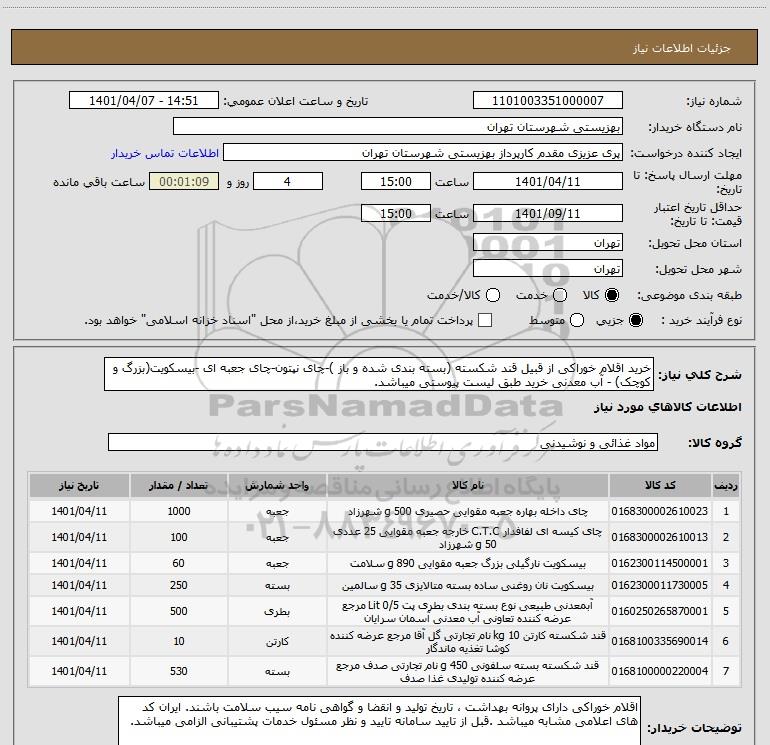Click the ردیف column header

click(x=726, y=485)
